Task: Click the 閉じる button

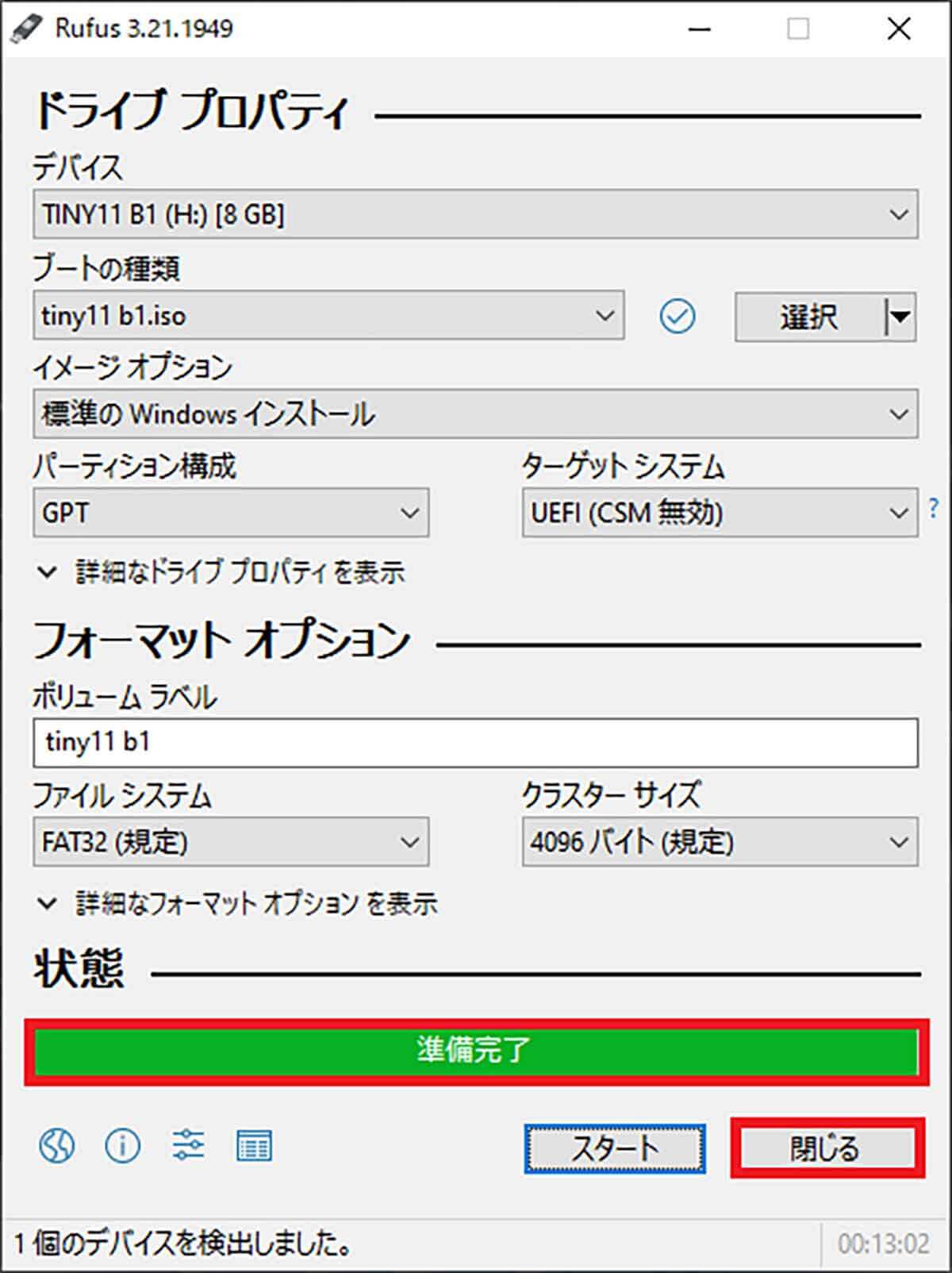Action: (827, 1148)
